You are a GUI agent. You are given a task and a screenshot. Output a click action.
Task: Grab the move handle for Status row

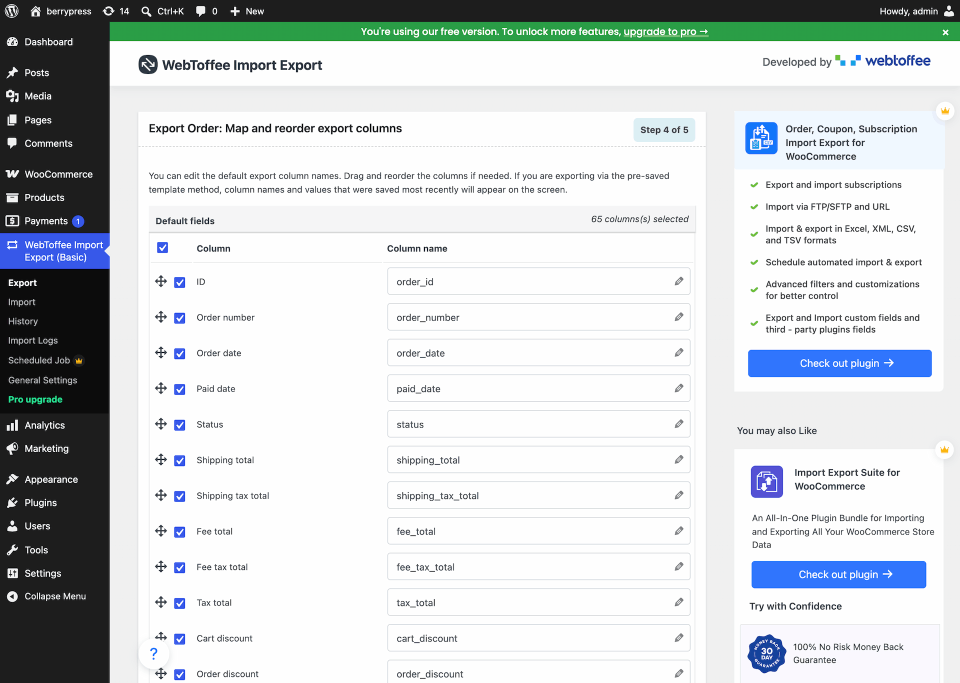[161, 424]
